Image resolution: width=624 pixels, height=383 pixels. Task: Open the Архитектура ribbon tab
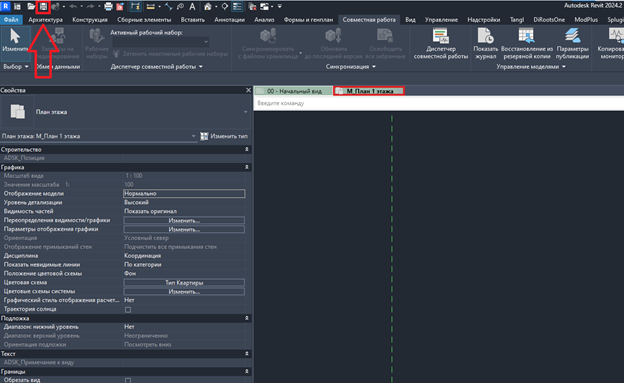45,20
